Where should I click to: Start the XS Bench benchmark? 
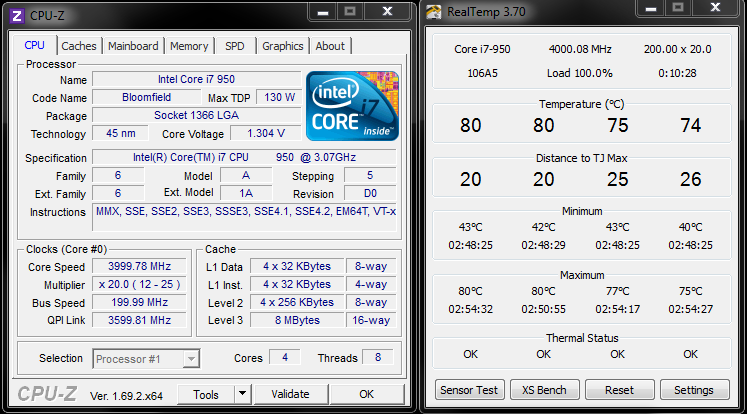pos(545,390)
